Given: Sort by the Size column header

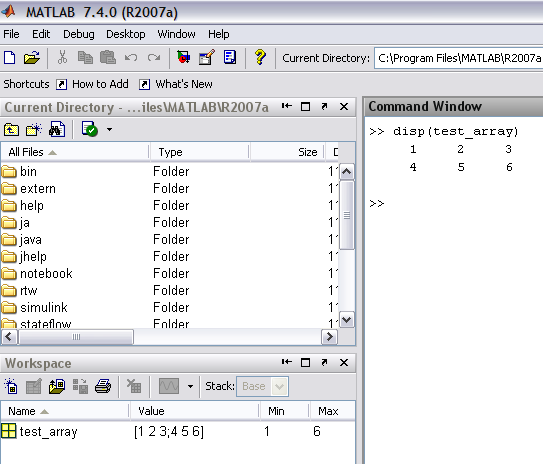Looking at the screenshot, I should (x=287, y=152).
